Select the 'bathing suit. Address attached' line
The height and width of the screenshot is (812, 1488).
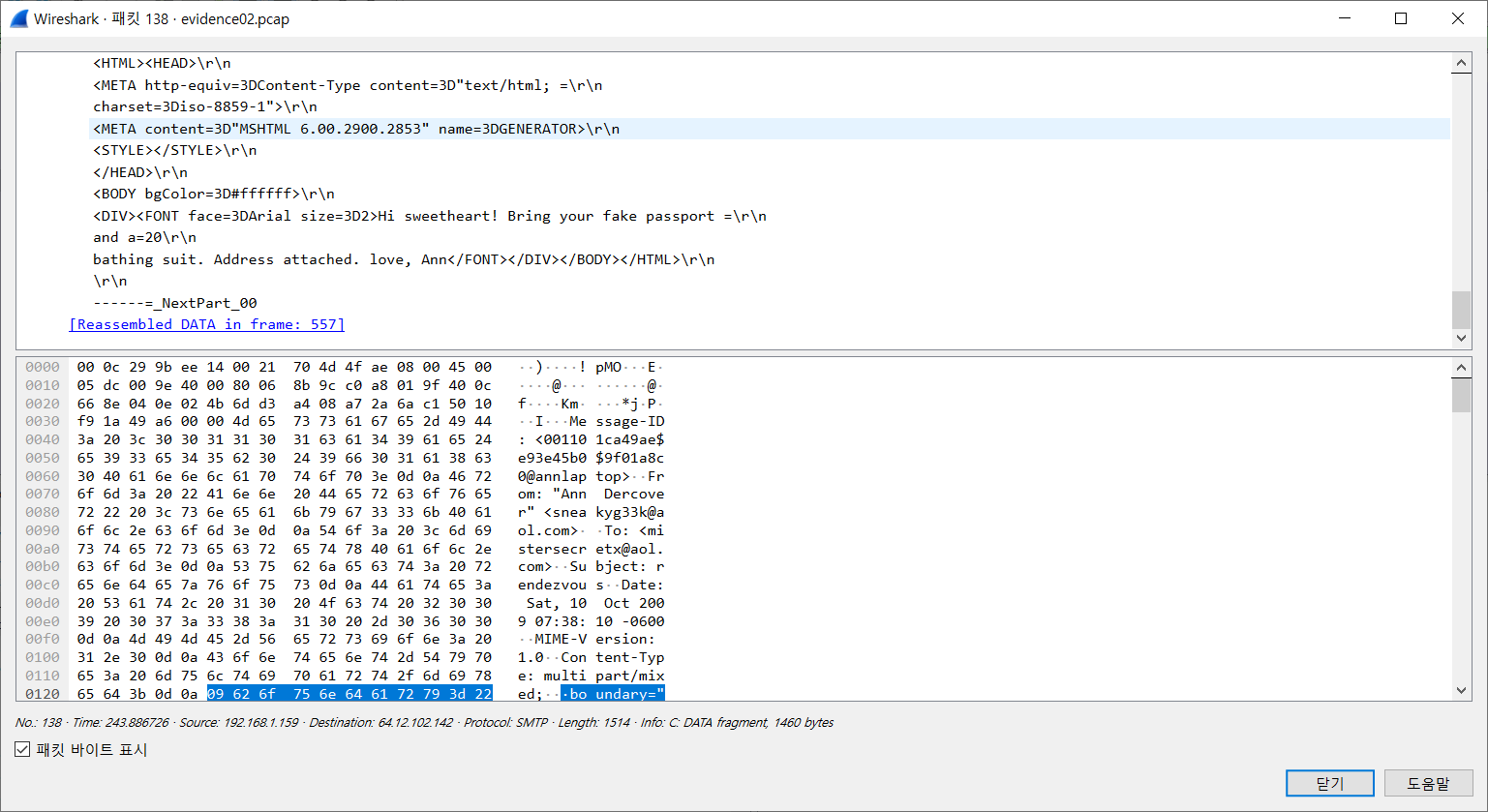pos(404,259)
